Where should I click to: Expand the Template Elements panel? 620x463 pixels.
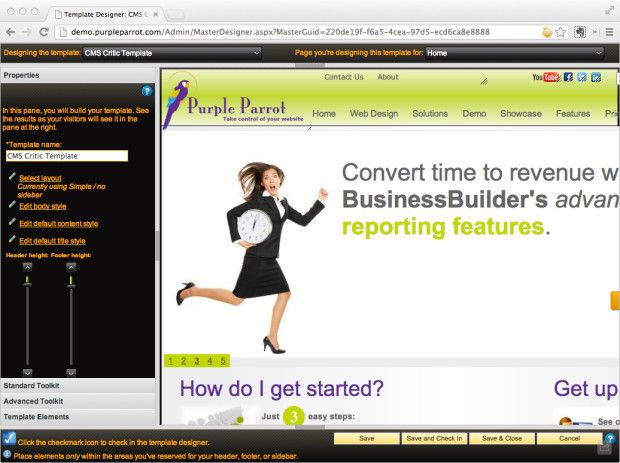click(x=78, y=417)
